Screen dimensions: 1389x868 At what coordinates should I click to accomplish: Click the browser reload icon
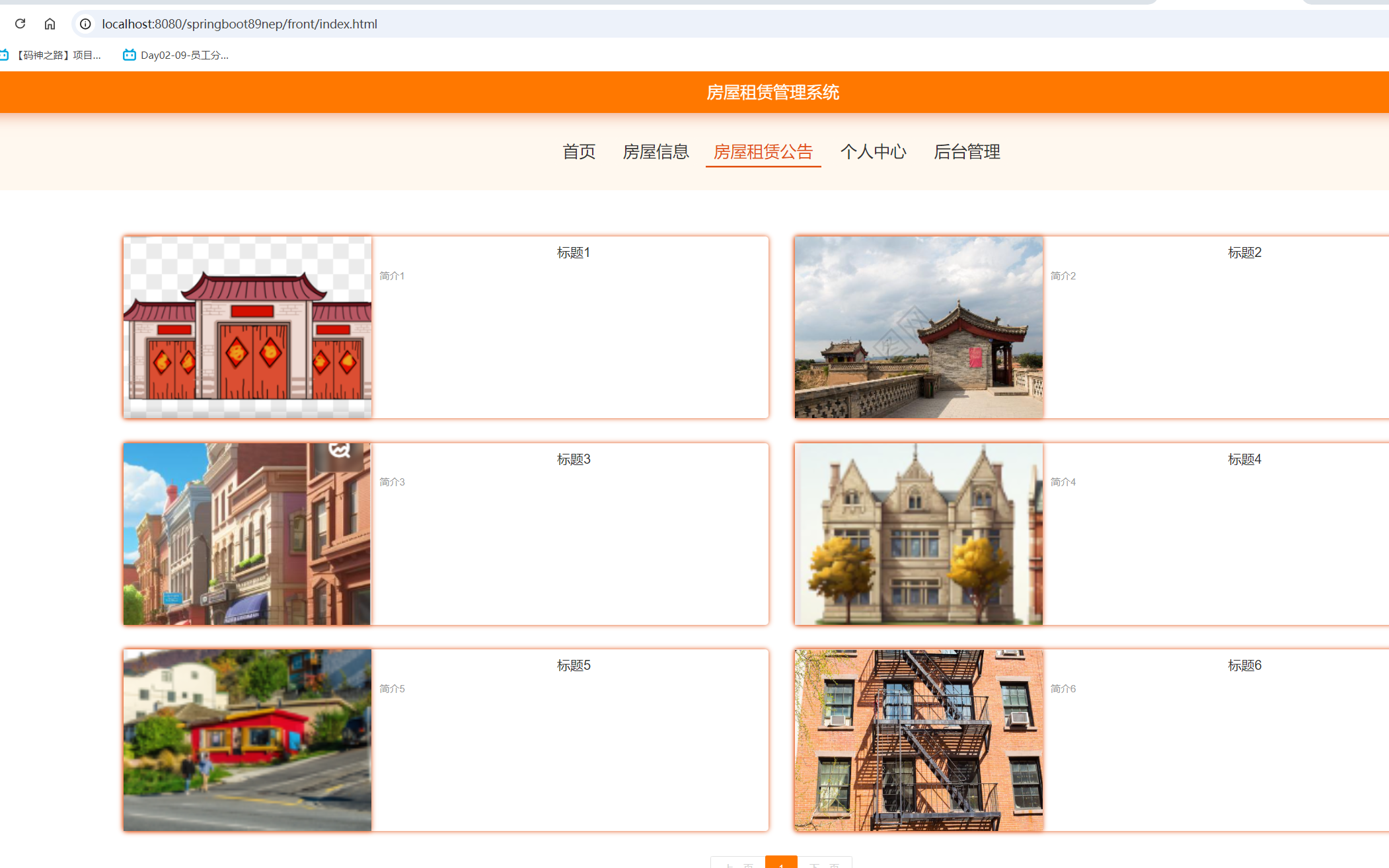pos(20,24)
